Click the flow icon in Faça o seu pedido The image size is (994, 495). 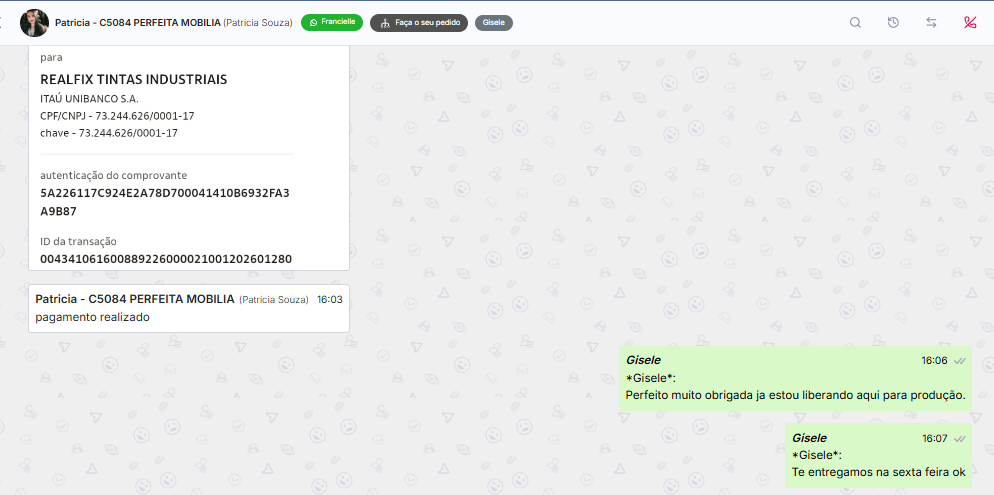[384, 23]
